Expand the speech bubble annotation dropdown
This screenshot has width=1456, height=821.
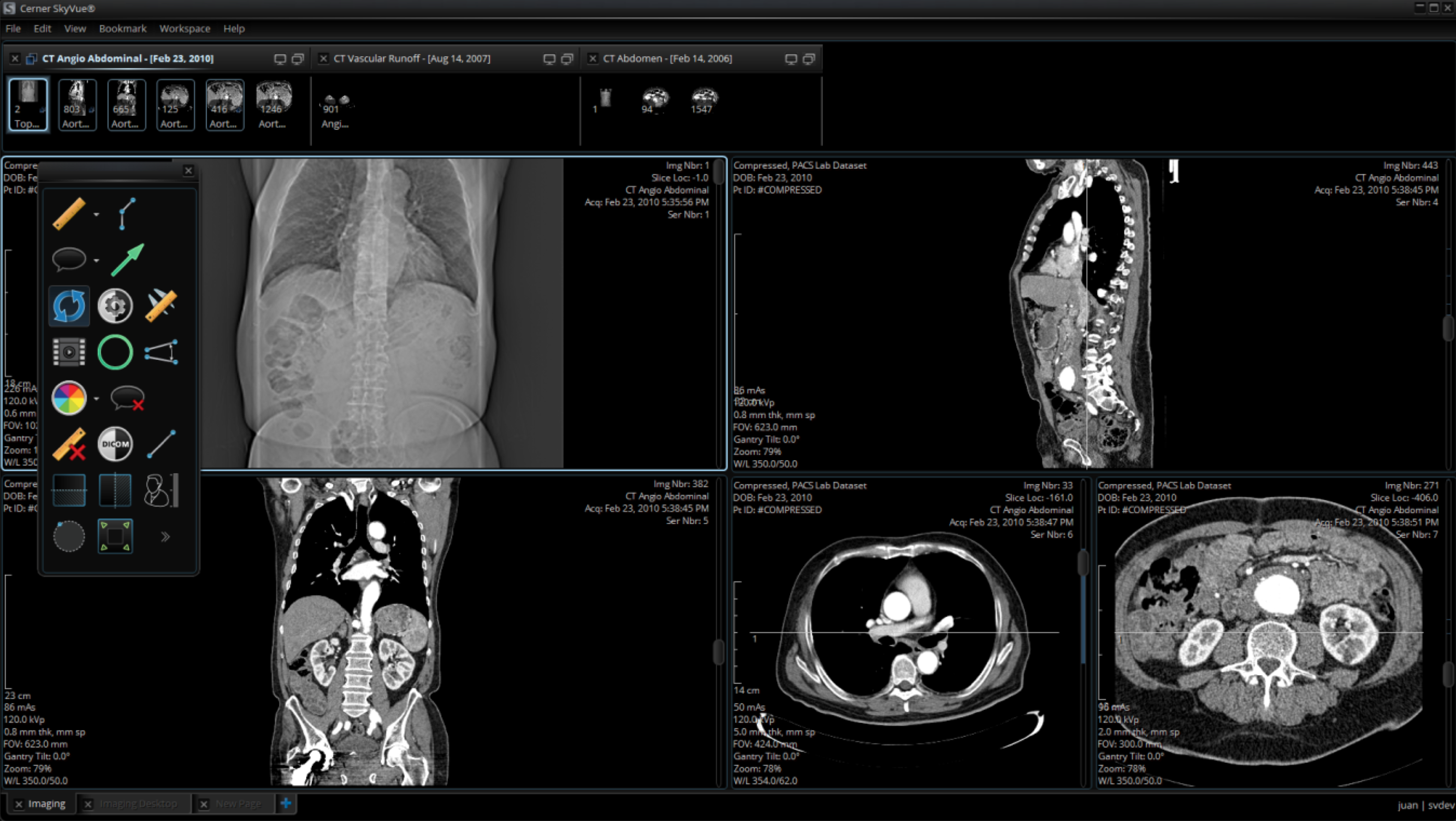pyautogui.click(x=96, y=260)
